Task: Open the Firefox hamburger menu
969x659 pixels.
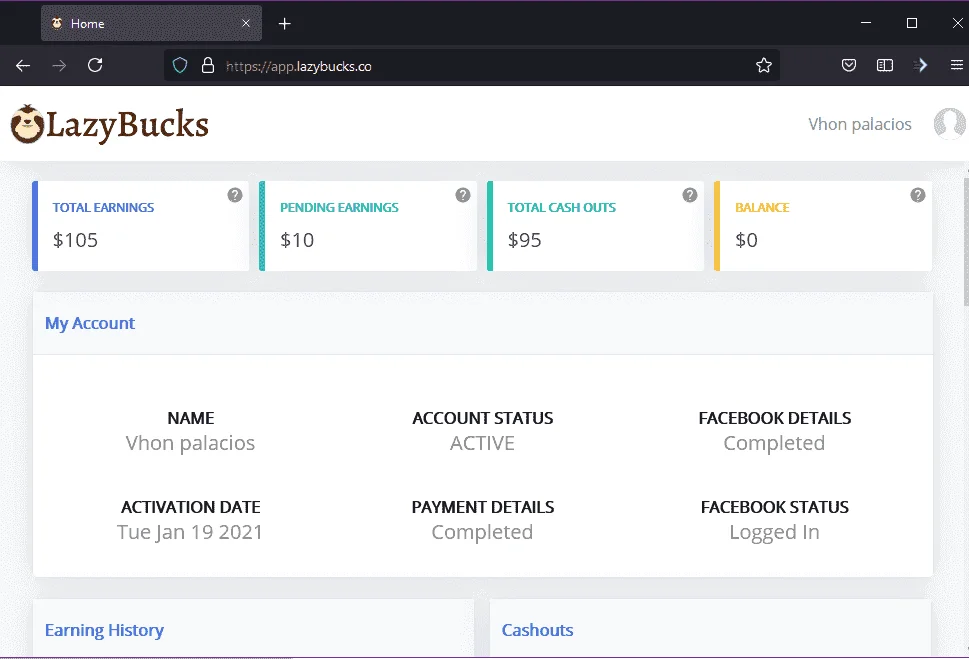Action: coord(957,66)
